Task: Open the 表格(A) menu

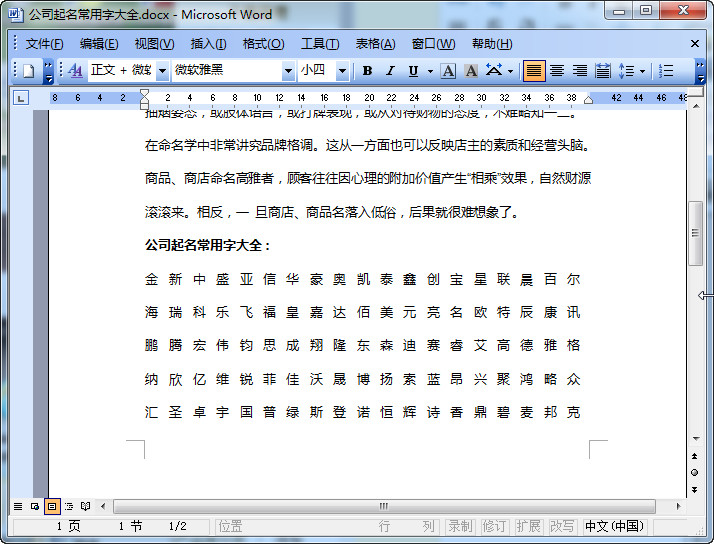Action: (x=375, y=44)
